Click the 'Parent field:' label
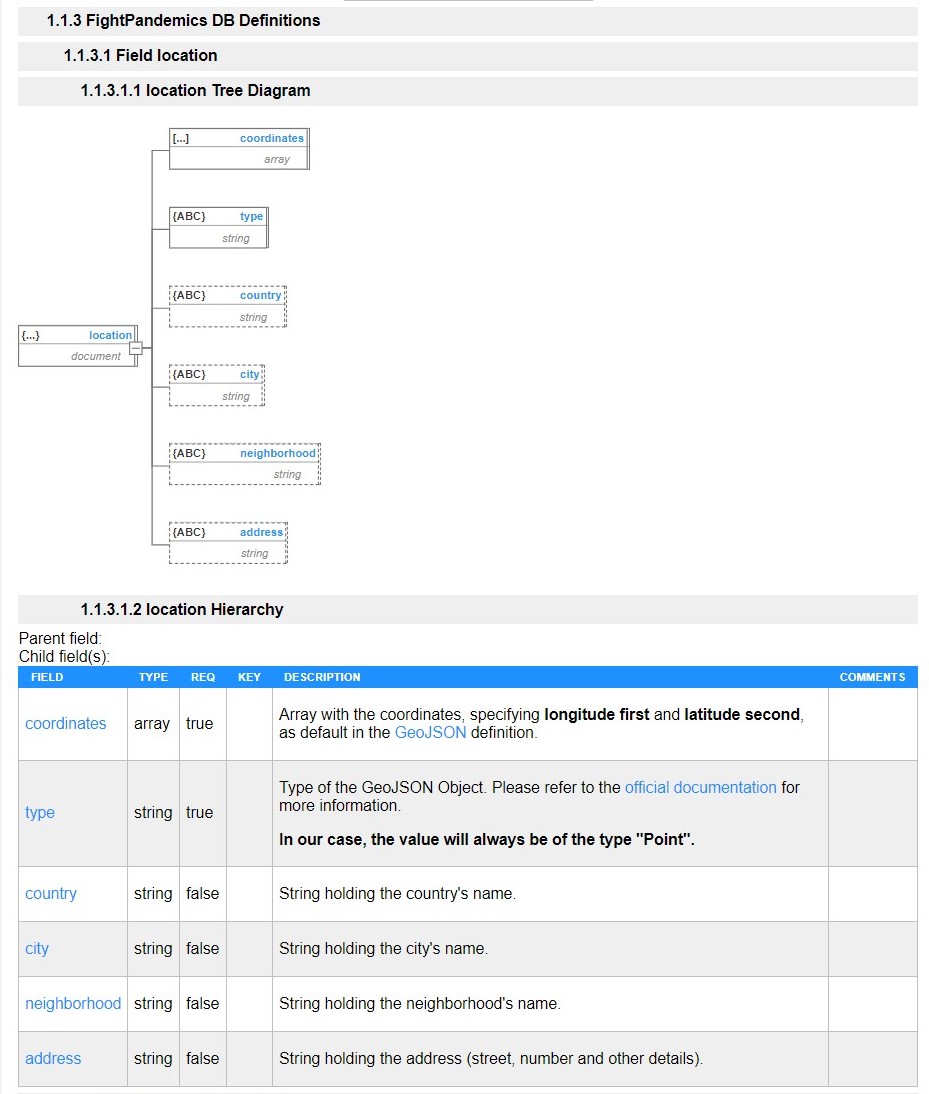This screenshot has width=929, height=1094. pyautogui.click(x=60, y=638)
